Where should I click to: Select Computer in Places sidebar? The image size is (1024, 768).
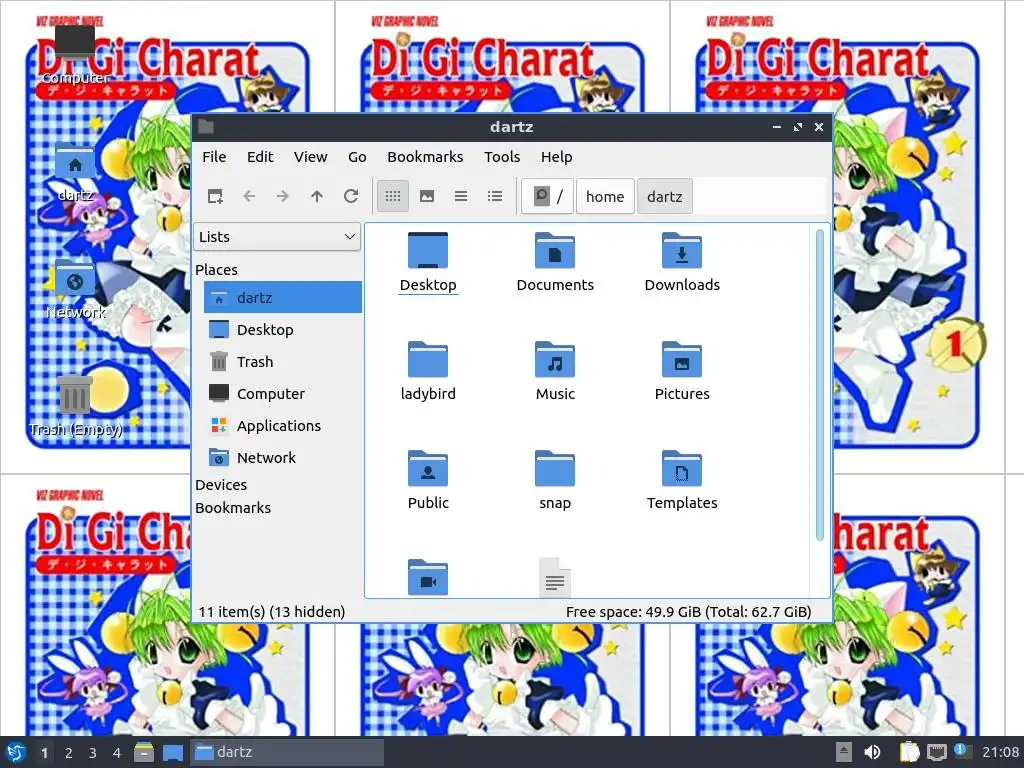(x=283, y=394)
